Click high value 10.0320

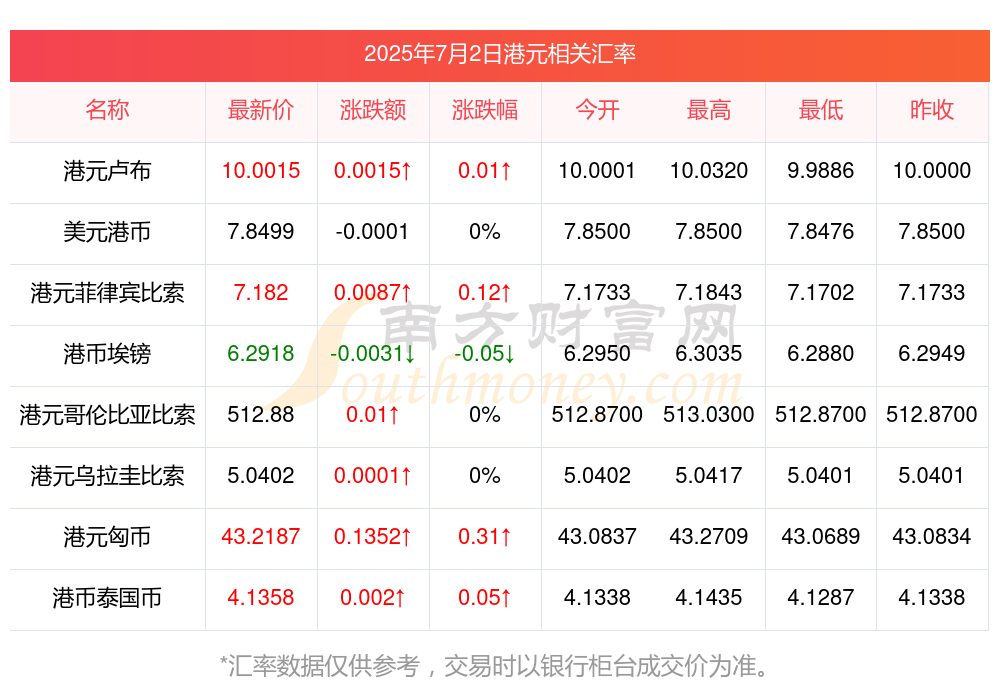point(709,171)
